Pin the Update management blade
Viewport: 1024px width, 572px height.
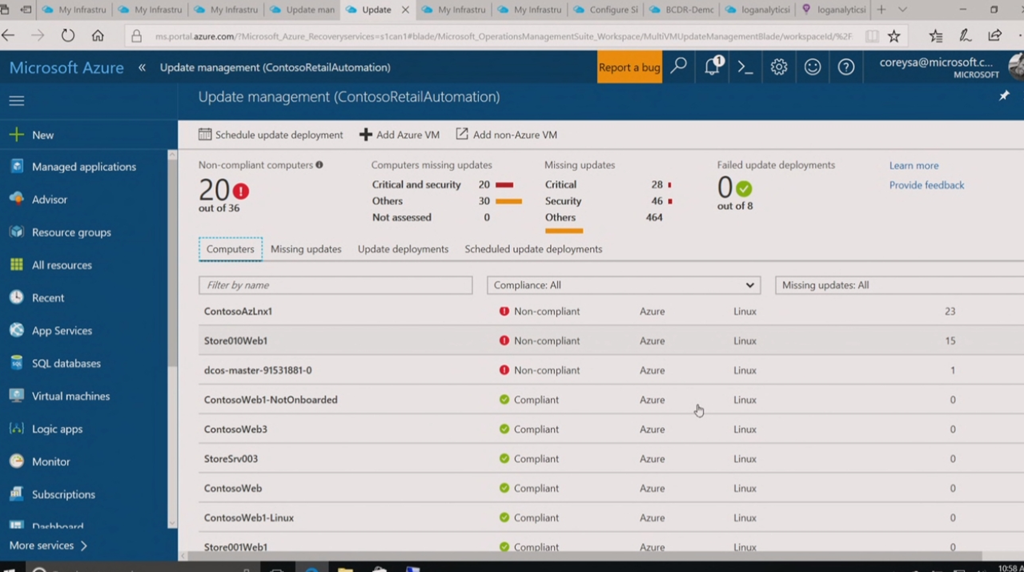[1004, 96]
